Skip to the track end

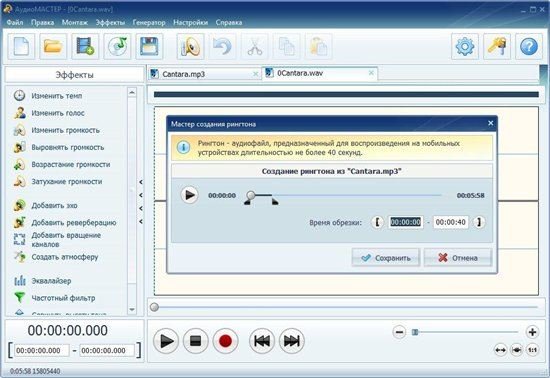click(291, 341)
